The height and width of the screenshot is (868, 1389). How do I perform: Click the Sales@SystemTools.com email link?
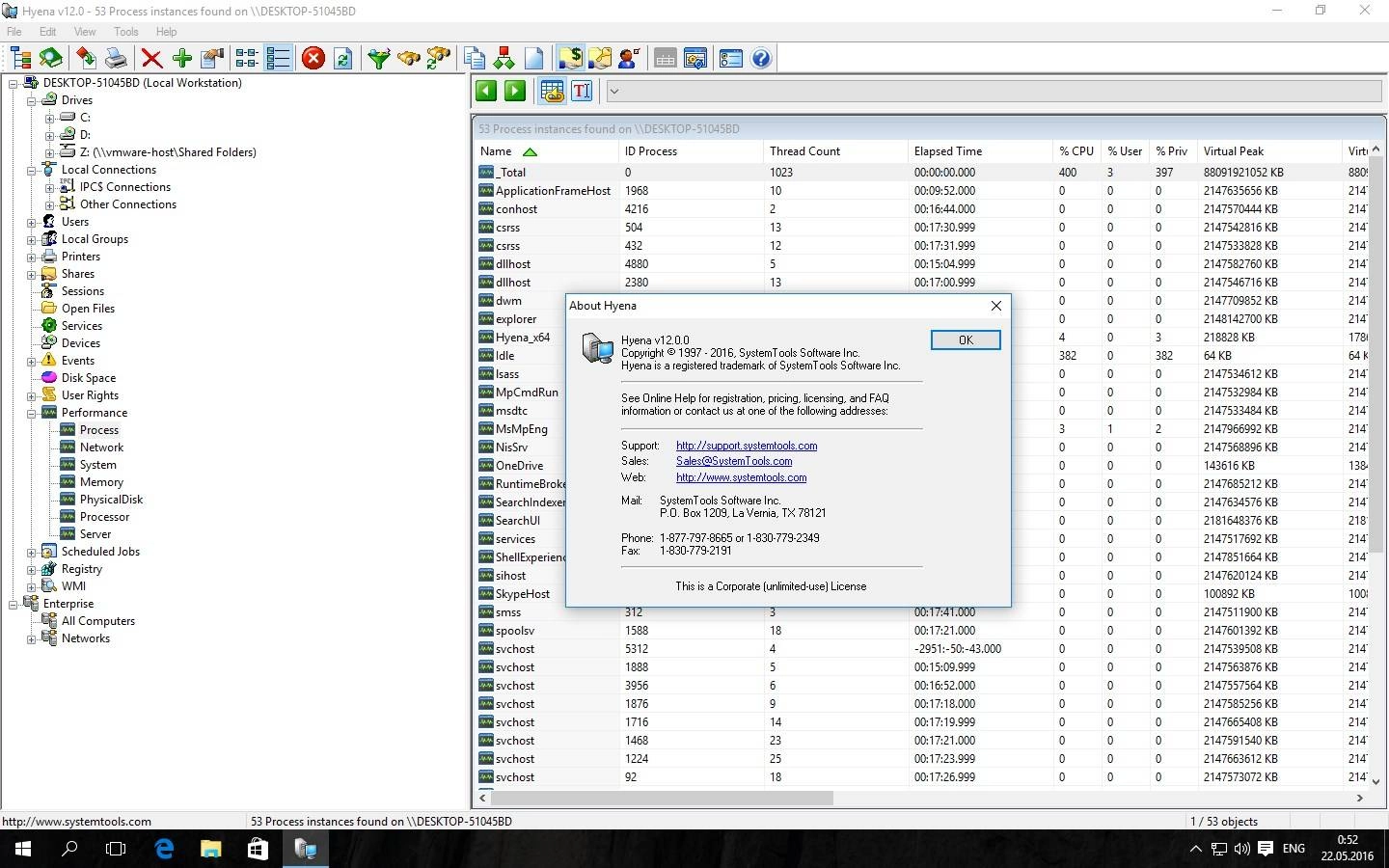click(x=734, y=461)
